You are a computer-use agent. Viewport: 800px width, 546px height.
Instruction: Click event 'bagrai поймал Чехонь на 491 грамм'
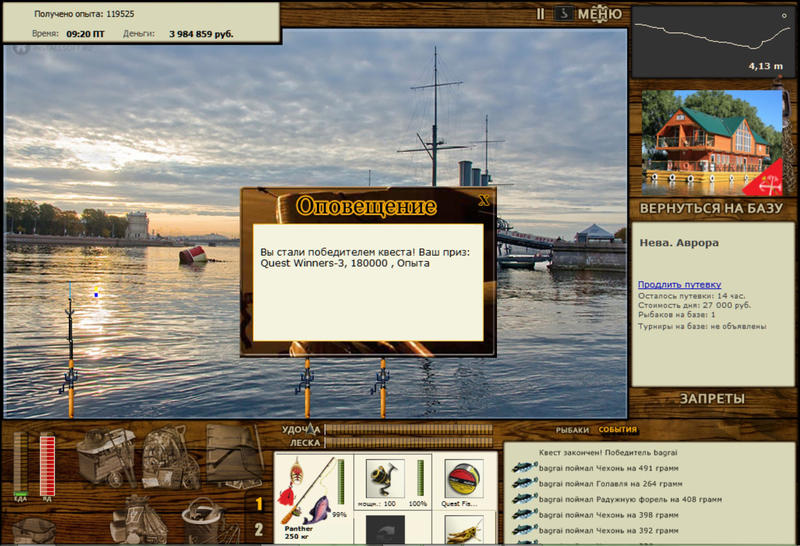[608, 468]
